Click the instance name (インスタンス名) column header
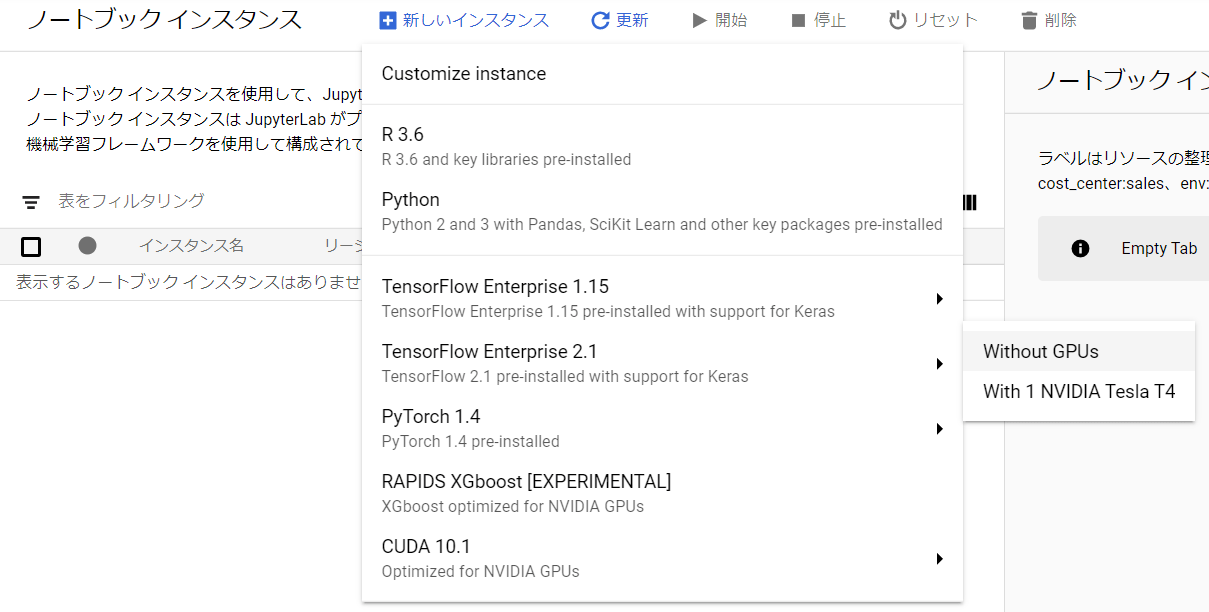Image resolution: width=1209 pixels, height=612 pixels. point(191,246)
